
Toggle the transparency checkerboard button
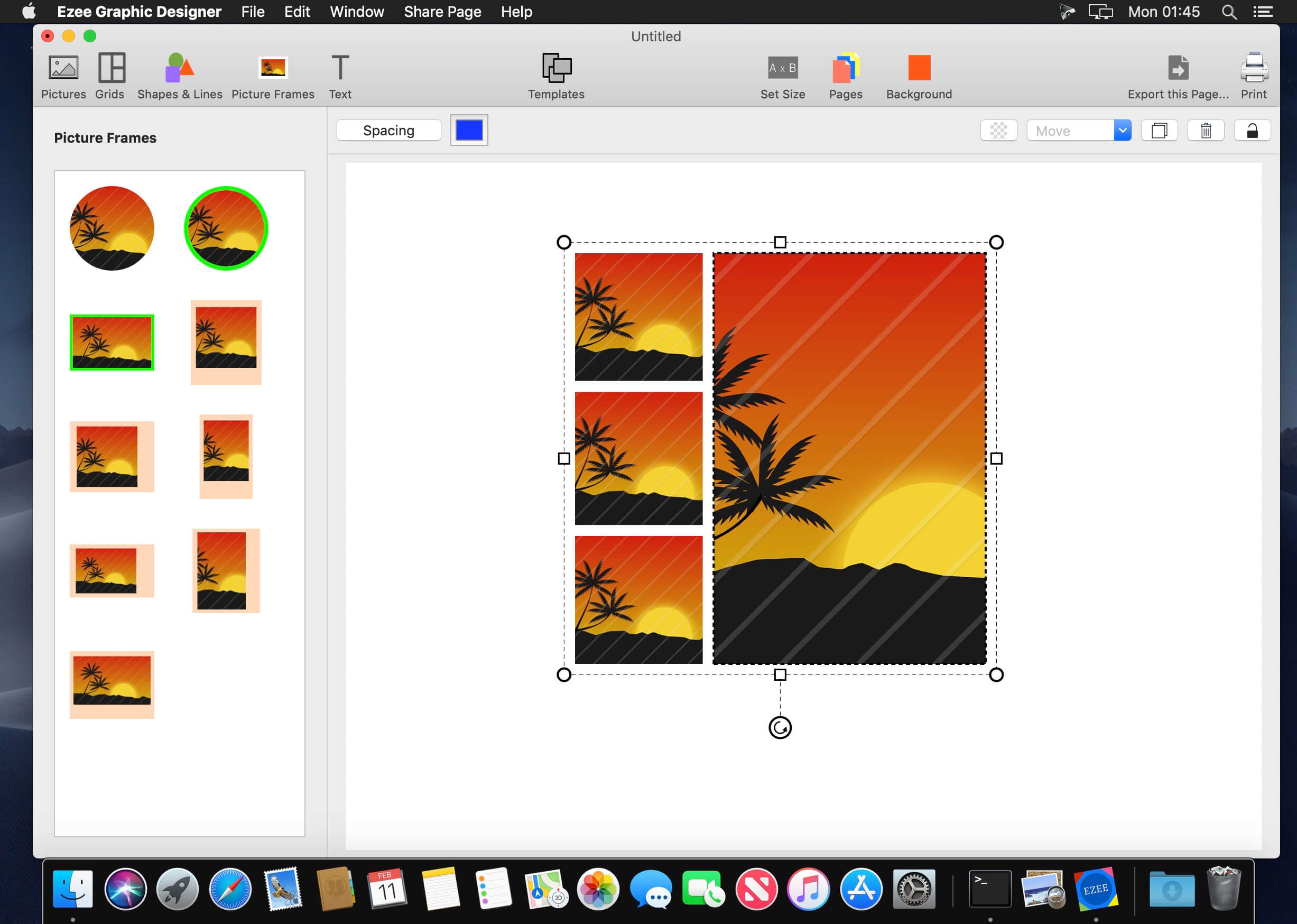pos(998,130)
